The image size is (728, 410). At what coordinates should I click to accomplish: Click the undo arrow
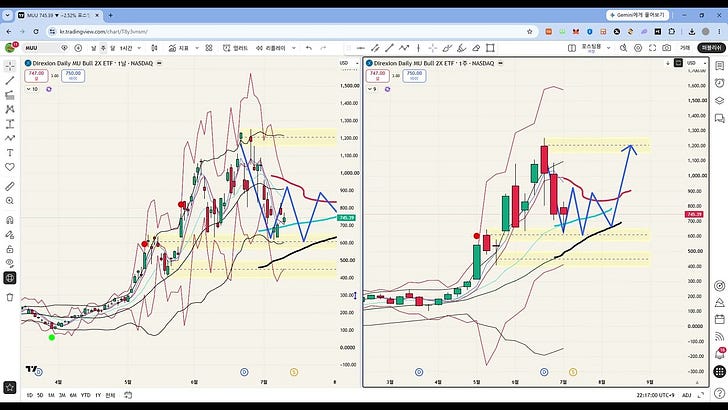pyautogui.click(x=309, y=48)
